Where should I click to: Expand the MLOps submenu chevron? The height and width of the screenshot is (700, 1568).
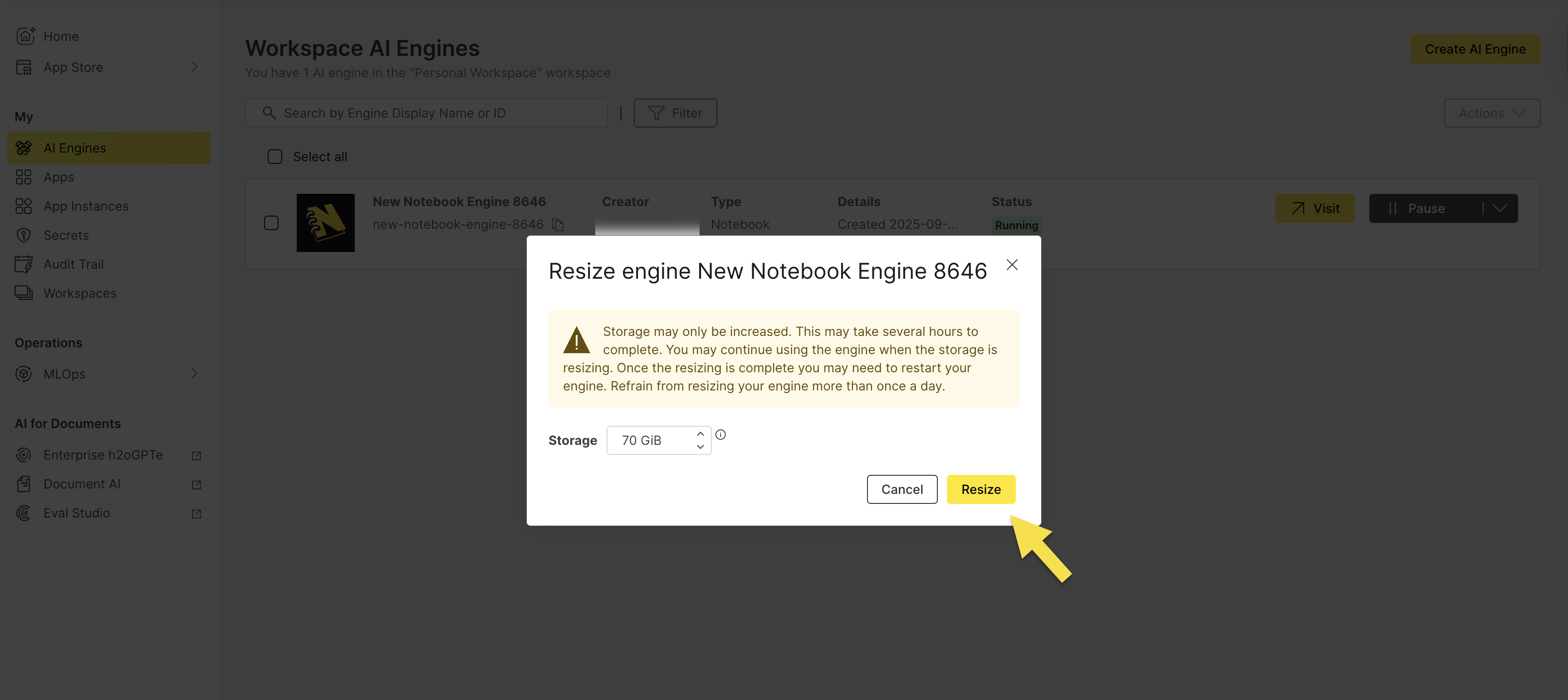(x=194, y=374)
